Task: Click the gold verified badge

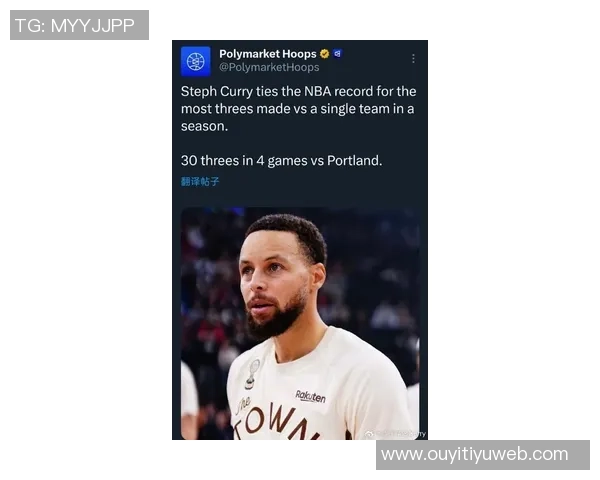Action: [324, 54]
